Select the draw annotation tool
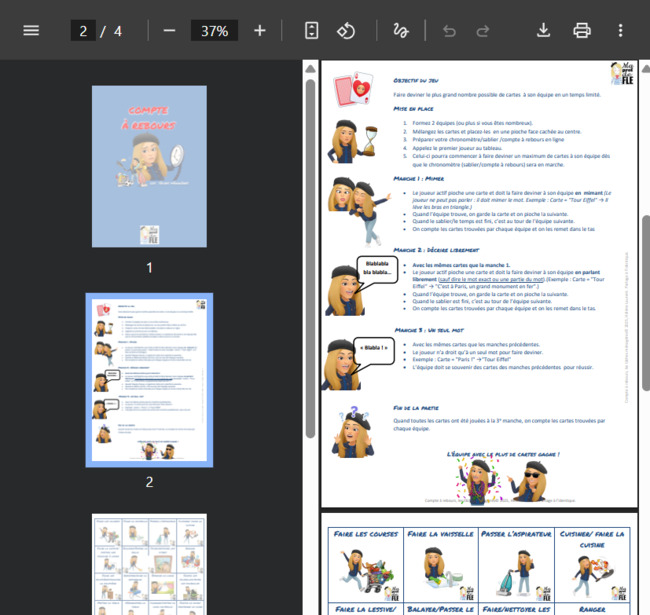650x615 pixels. (400, 30)
